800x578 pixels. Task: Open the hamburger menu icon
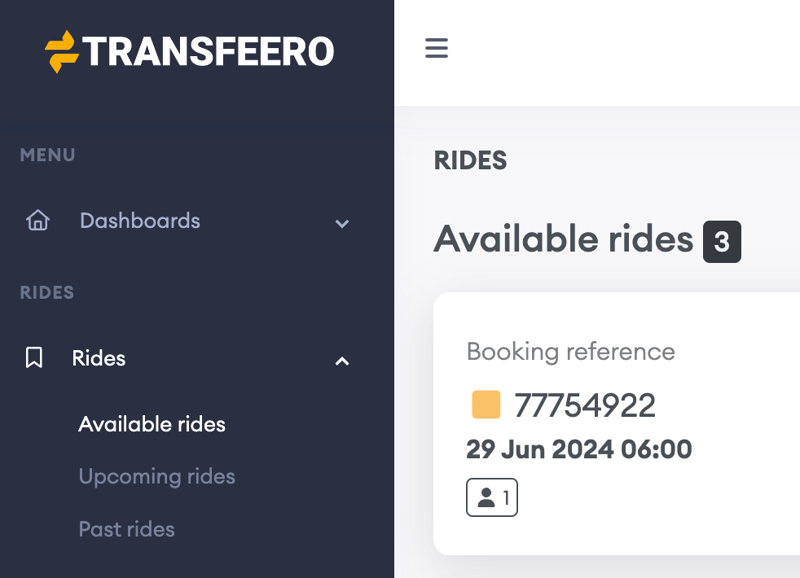tap(437, 47)
